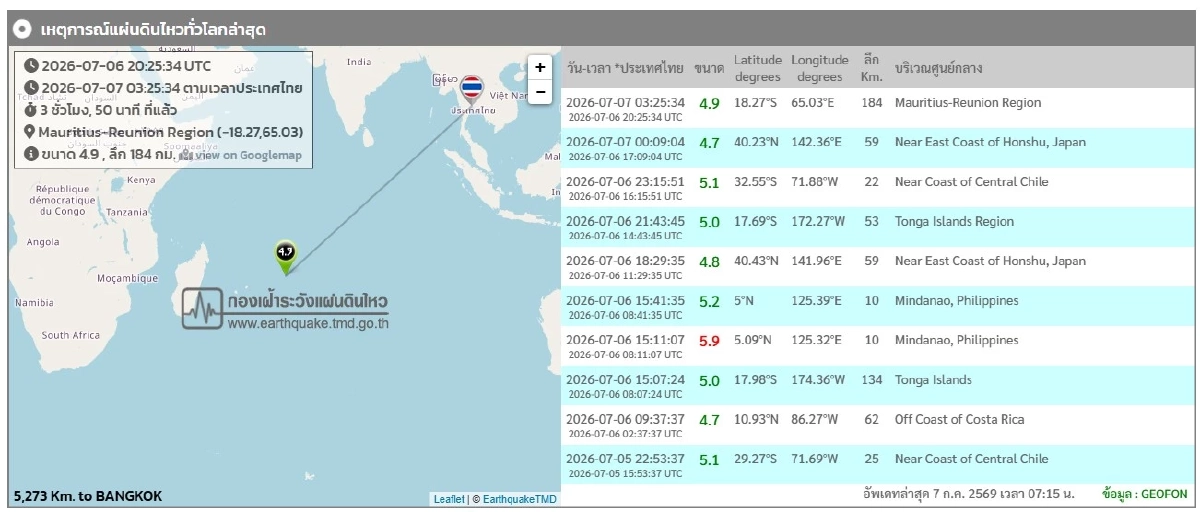
Task: Zoom in the map with plus button
Action: coord(540,68)
